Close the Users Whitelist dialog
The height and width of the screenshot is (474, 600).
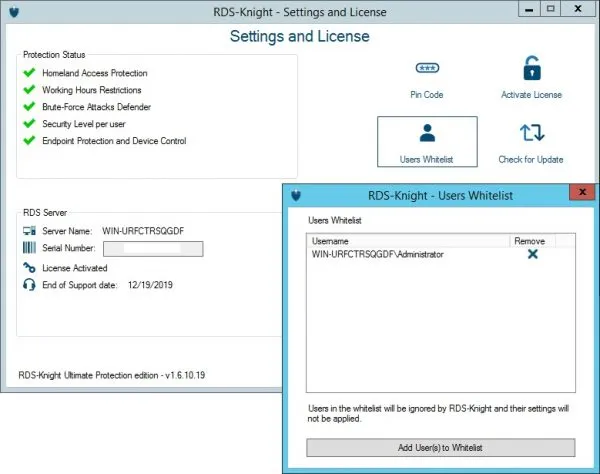pyautogui.click(x=582, y=192)
